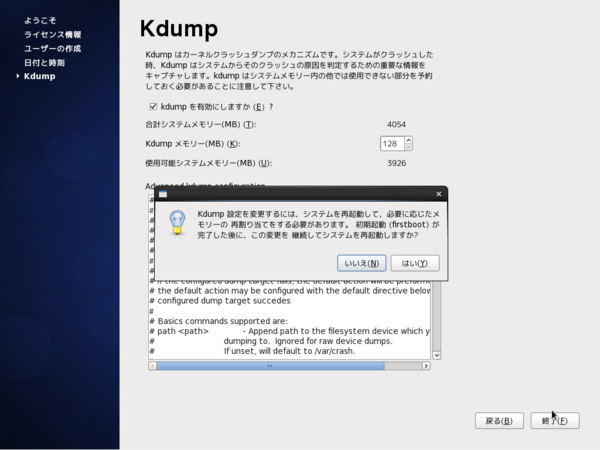The width and height of the screenshot is (600, 450).
Task: Click the はい(Y) button in dialog
Action: pyautogui.click(x=415, y=263)
